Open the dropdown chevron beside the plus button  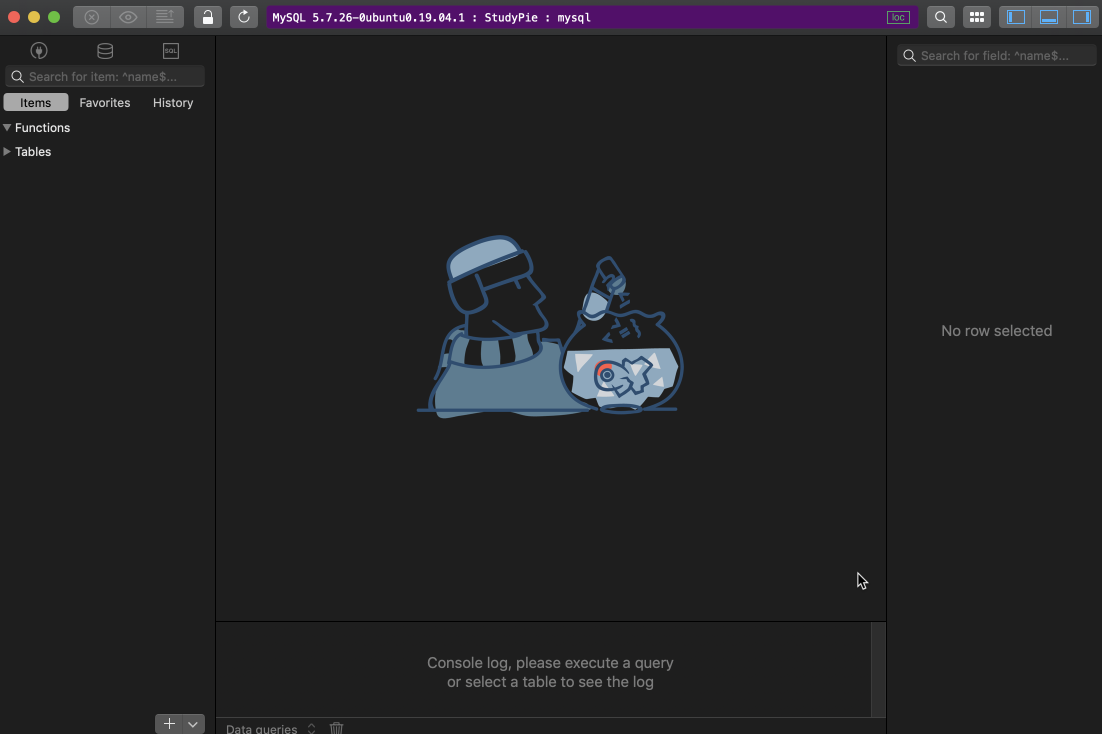pyautogui.click(x=194, y=723)
